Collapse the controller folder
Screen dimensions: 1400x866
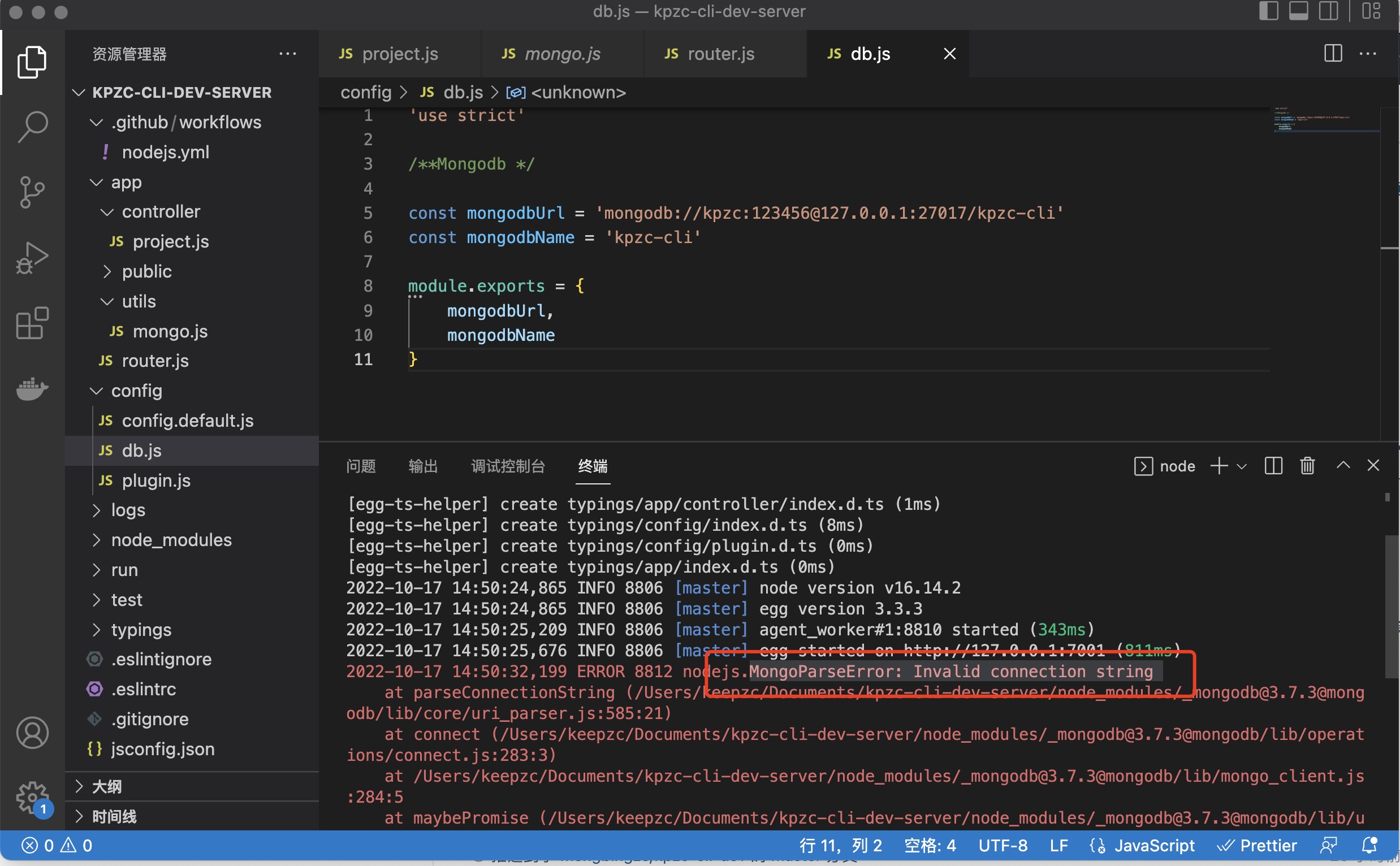[192, 211]
